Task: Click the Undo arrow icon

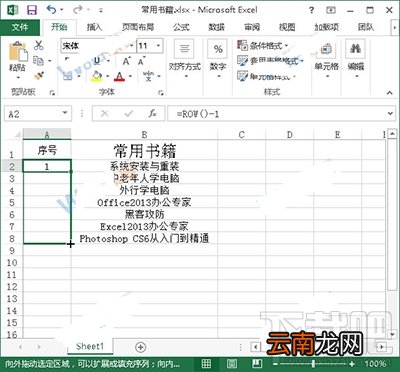Action: [52, 10]
